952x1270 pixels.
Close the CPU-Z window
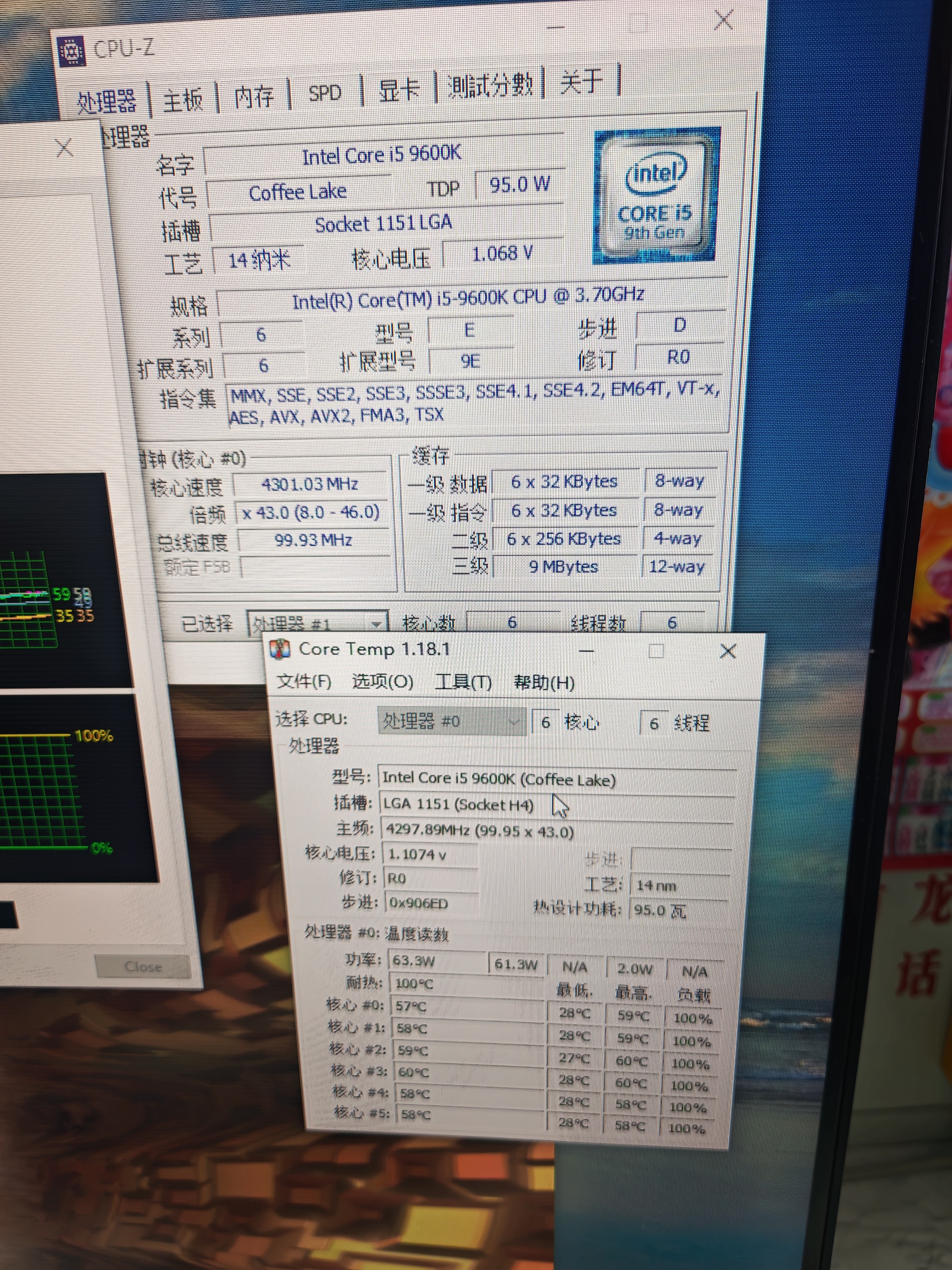tap(724, 21)
